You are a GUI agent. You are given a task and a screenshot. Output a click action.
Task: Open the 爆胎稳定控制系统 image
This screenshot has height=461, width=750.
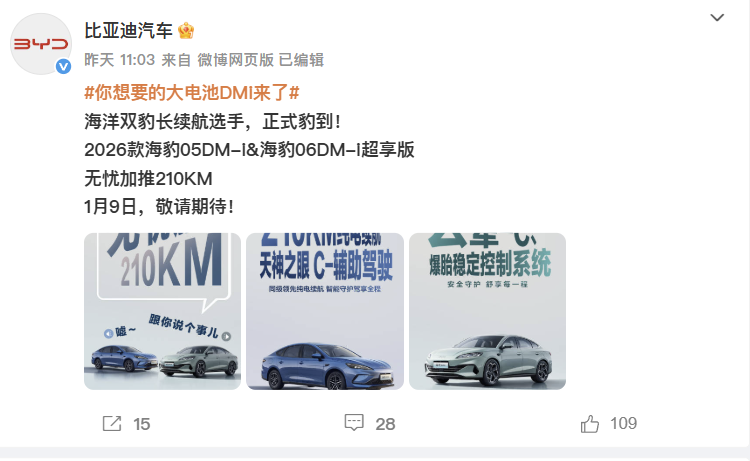click(x=487, y=311)
